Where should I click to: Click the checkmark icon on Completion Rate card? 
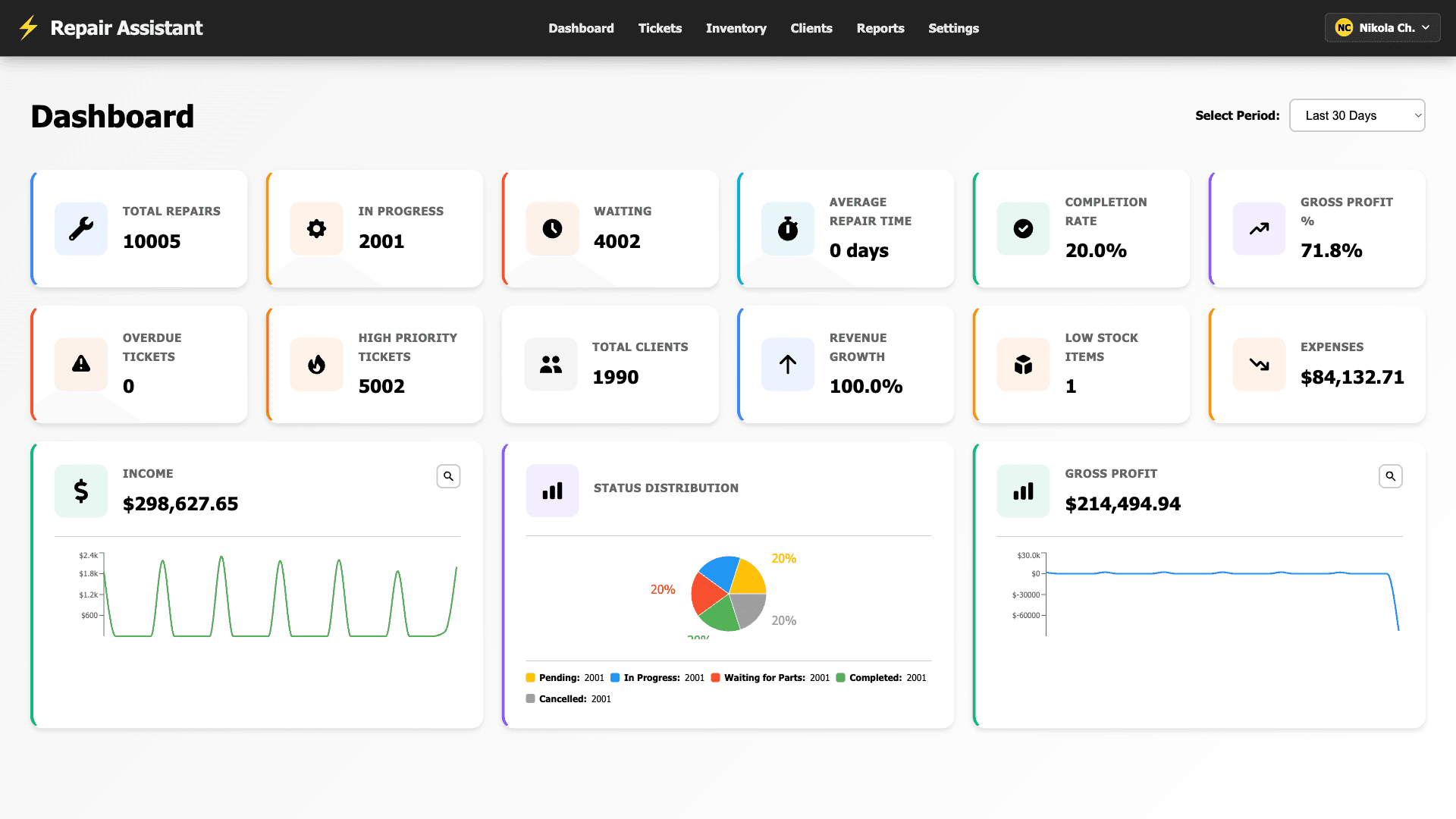pos(1023,228)
